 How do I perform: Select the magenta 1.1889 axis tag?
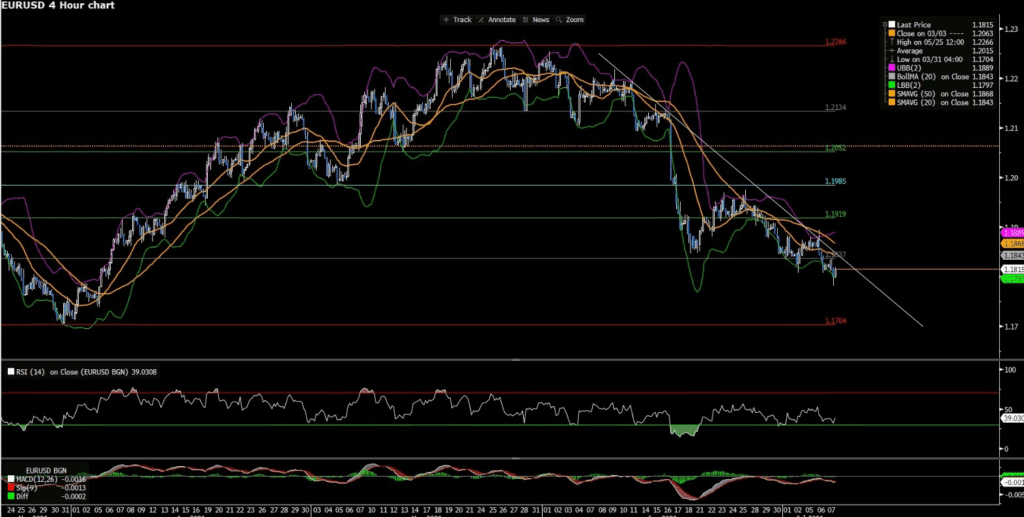point(1012,232)
